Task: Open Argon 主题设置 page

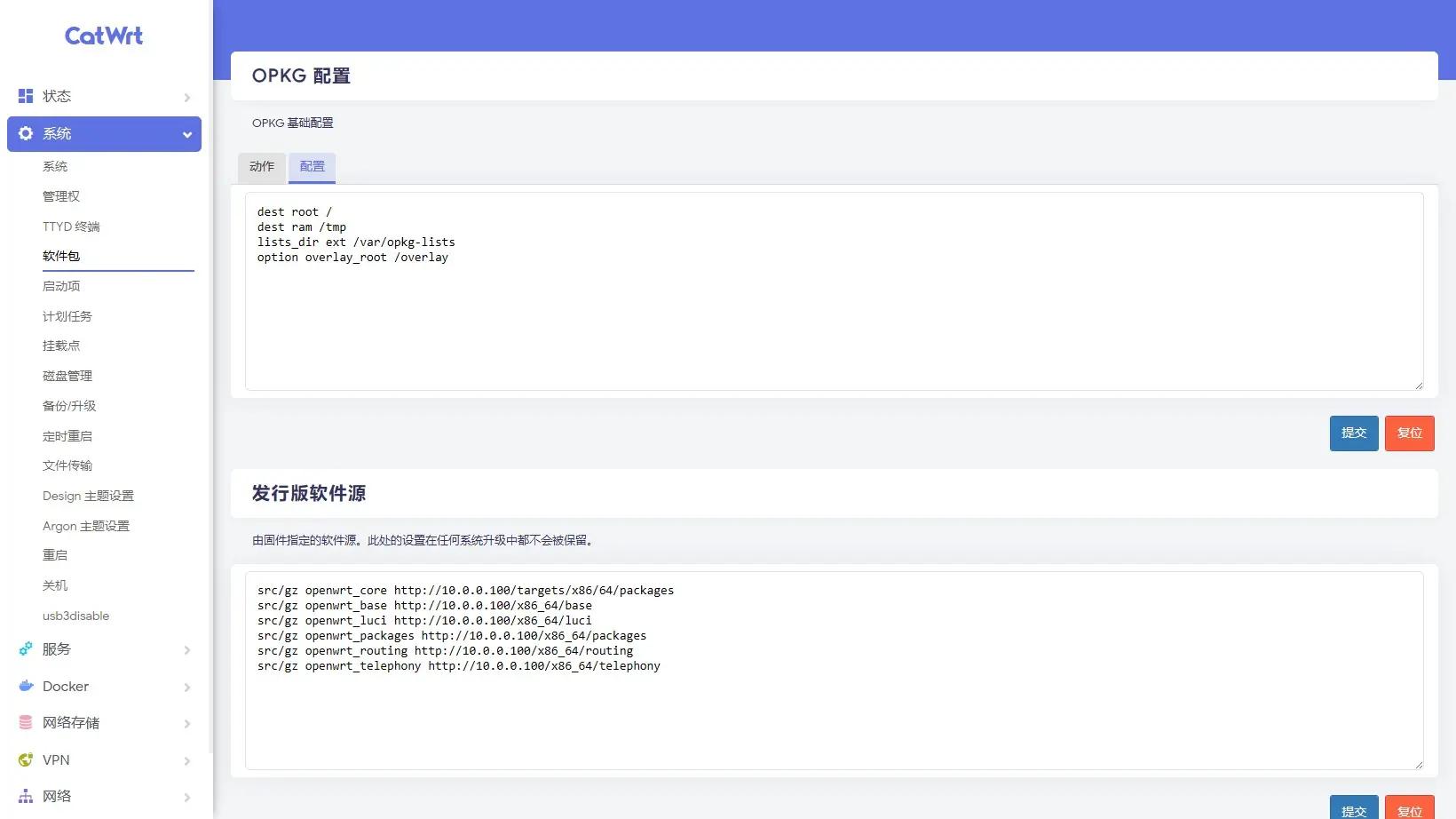Action: tap(86, 526)
